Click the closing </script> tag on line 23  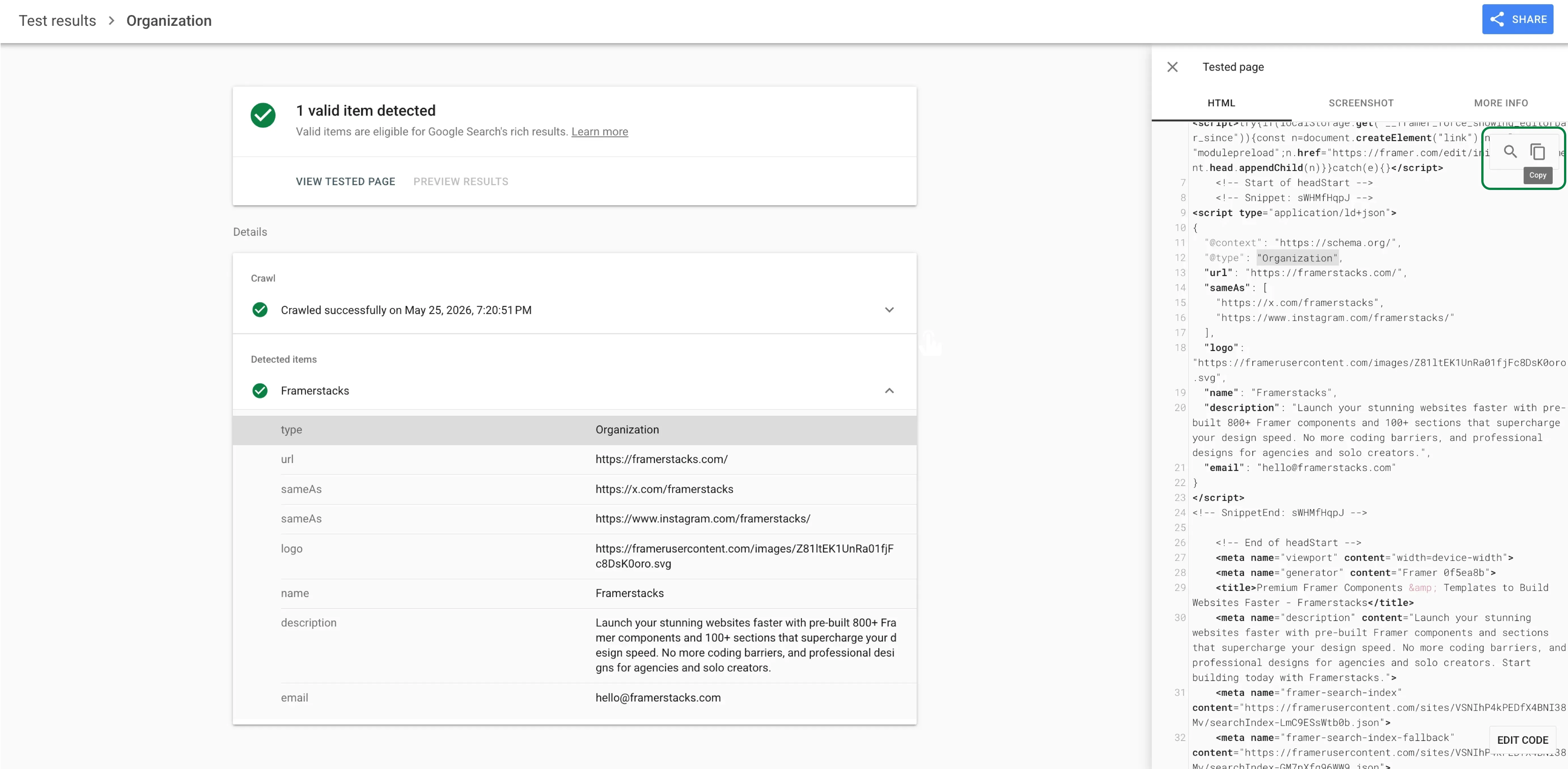[x=1218, y=497]
